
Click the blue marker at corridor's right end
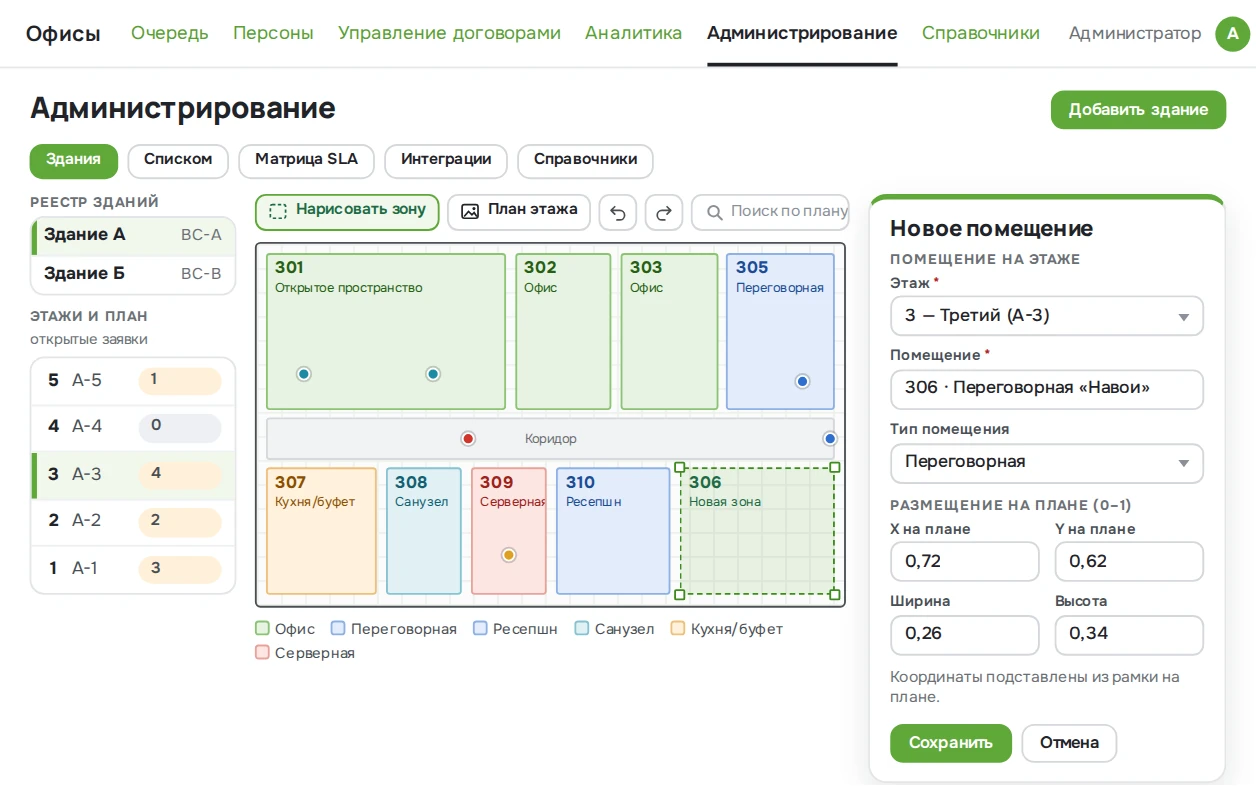829,439
